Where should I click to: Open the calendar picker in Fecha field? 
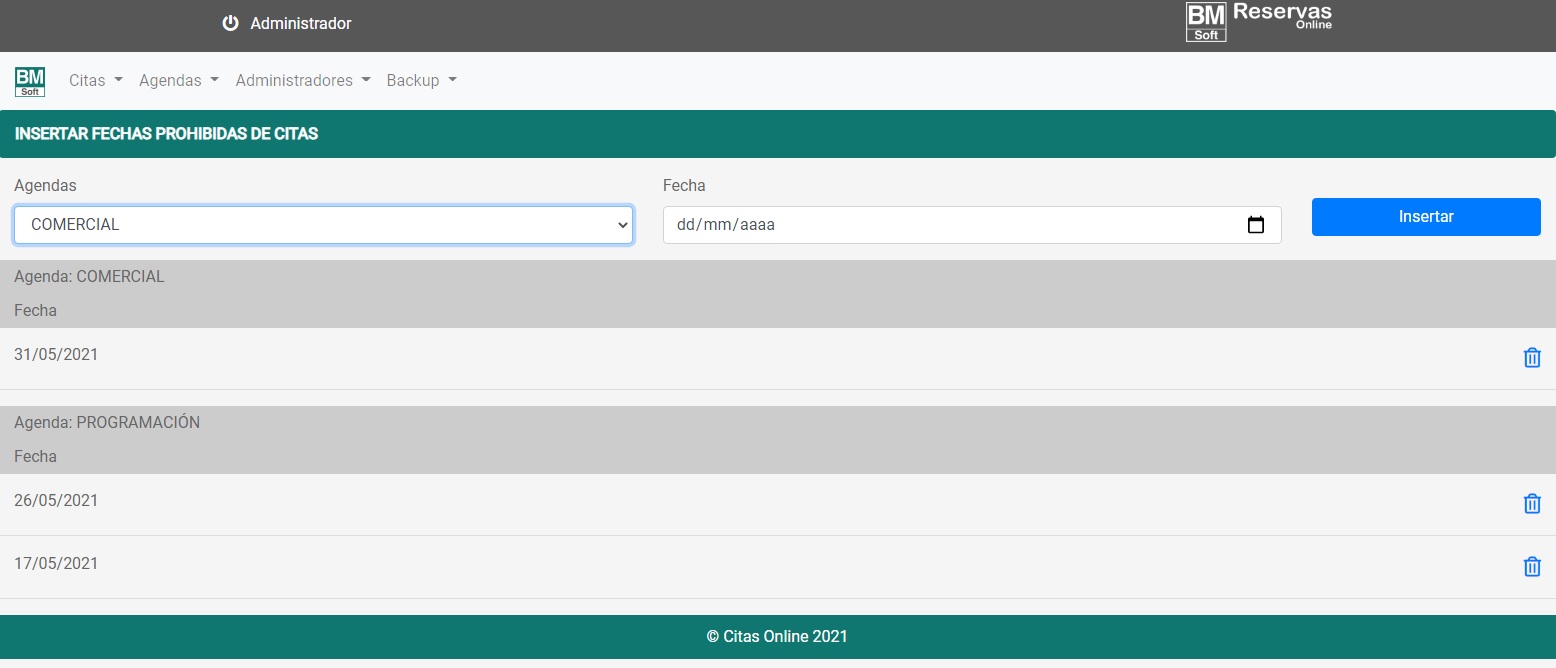pos(1256,225)
